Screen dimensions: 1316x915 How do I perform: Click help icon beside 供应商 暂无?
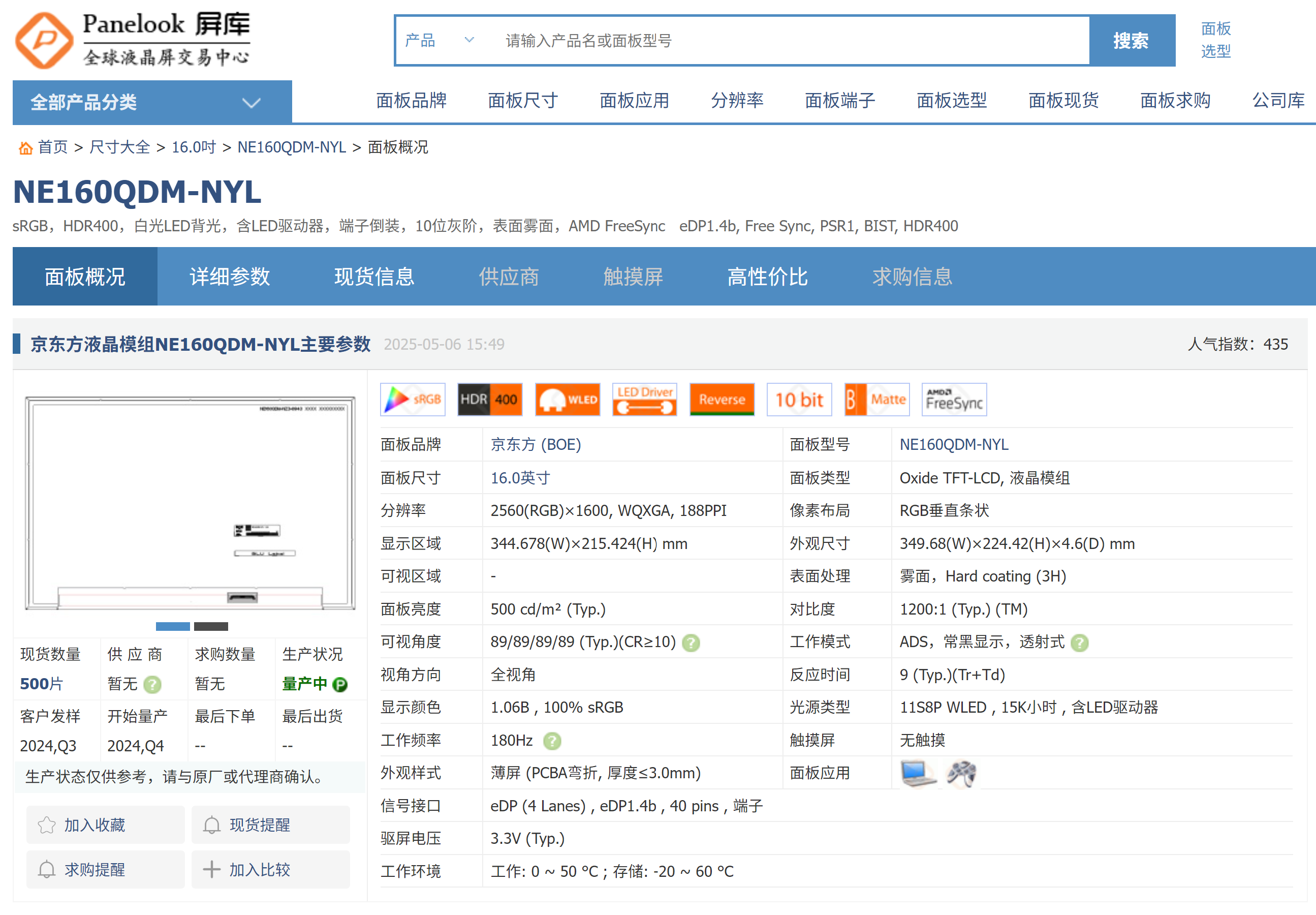tap(152, 685)
